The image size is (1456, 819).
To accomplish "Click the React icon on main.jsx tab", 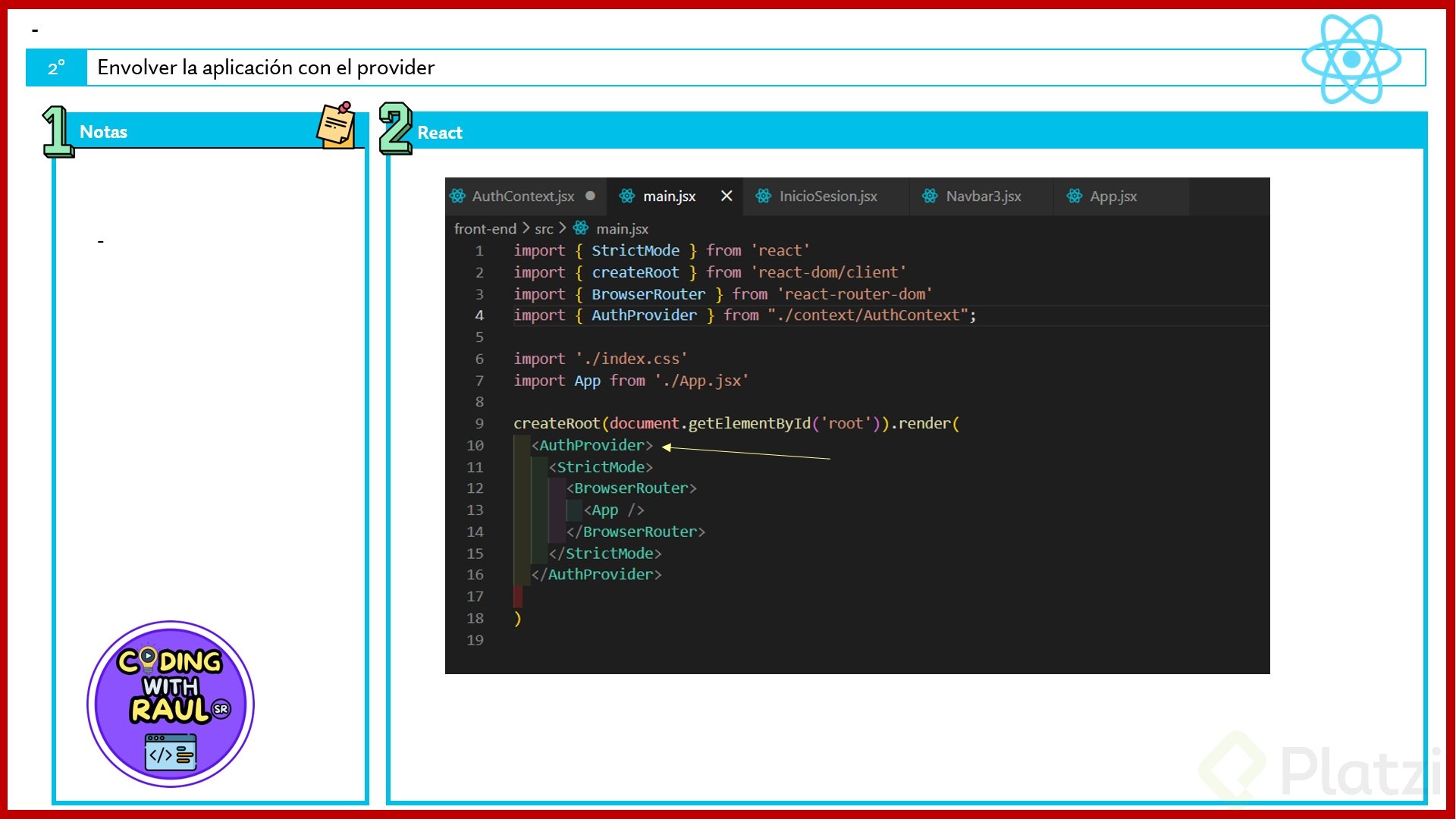I will point(627,196).
